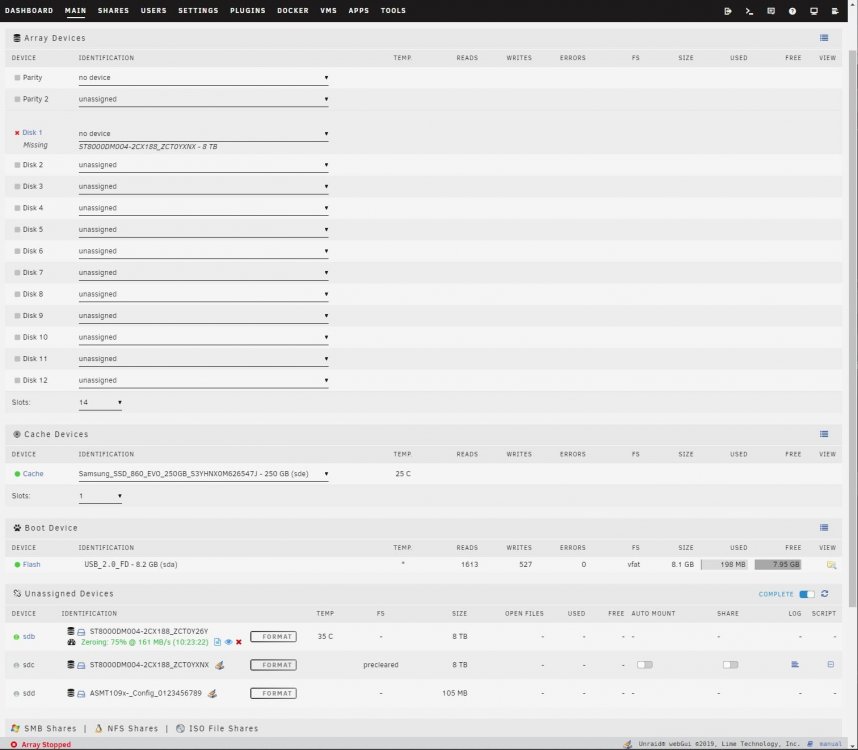Viewport: 858px width, 750px height.
Task: Open the system Log icon in the header
Action: [835, 11]
